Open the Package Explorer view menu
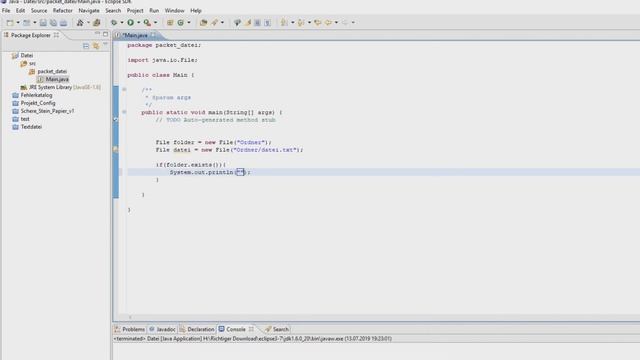Screen dimensions: 640x360 click(x=105, y=45)
